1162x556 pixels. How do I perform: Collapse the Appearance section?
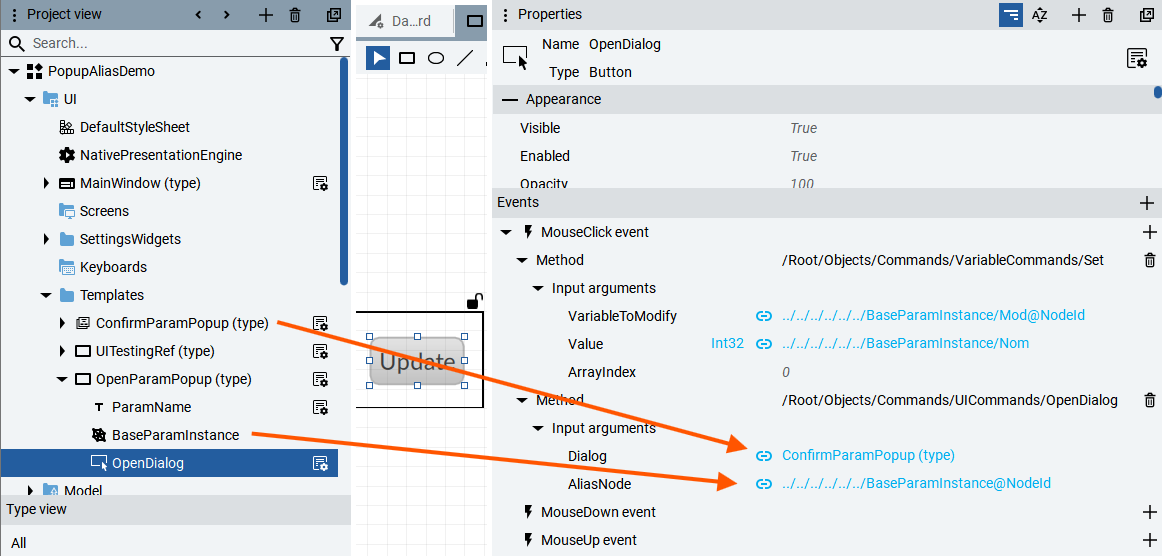point(510,99)
